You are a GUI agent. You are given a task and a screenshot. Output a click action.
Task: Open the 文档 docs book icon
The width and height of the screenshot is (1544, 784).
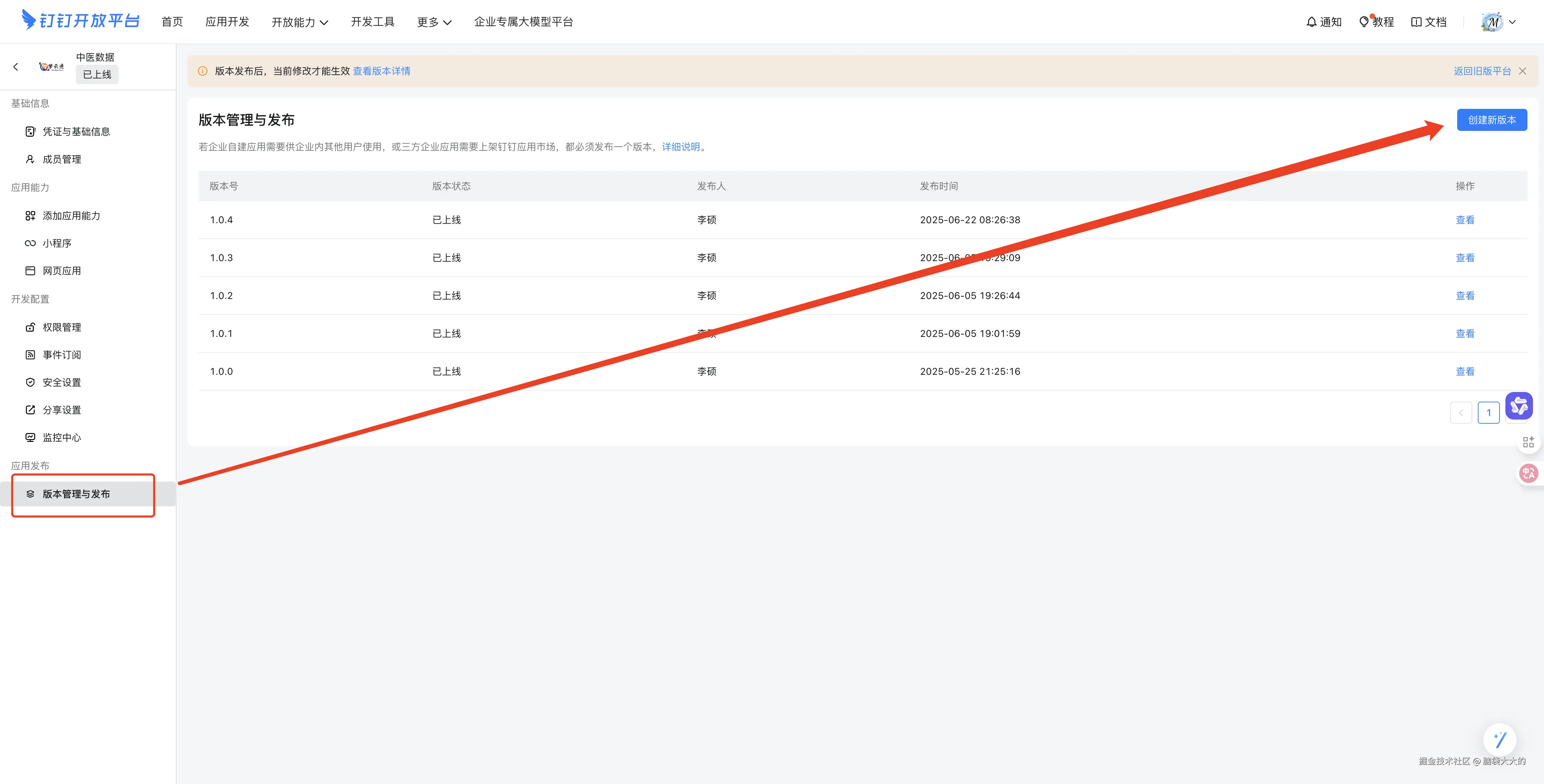click(1428, 22)
